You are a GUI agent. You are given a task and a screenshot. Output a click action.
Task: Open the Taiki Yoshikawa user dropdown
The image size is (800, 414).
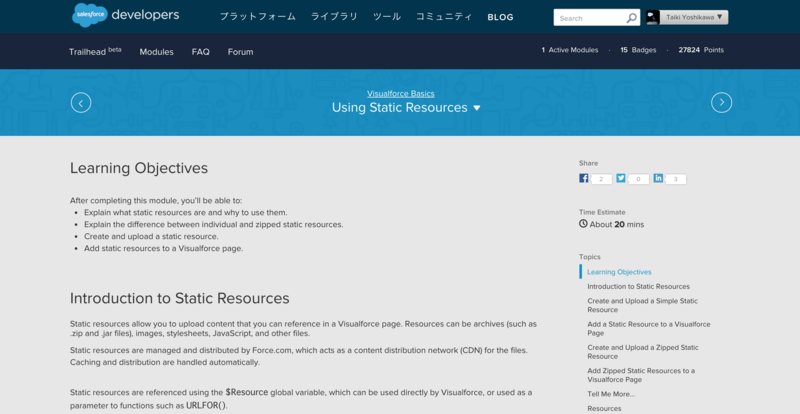[x=694, y=17]
